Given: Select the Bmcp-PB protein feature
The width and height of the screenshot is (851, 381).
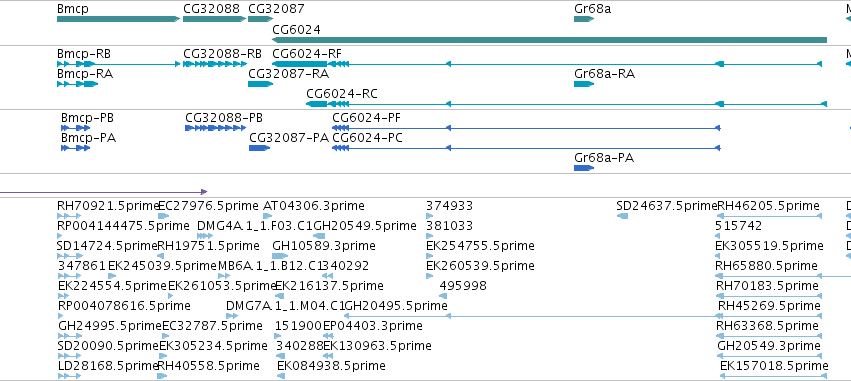Looking at the screenshot, I should click(x=75, y=128).
